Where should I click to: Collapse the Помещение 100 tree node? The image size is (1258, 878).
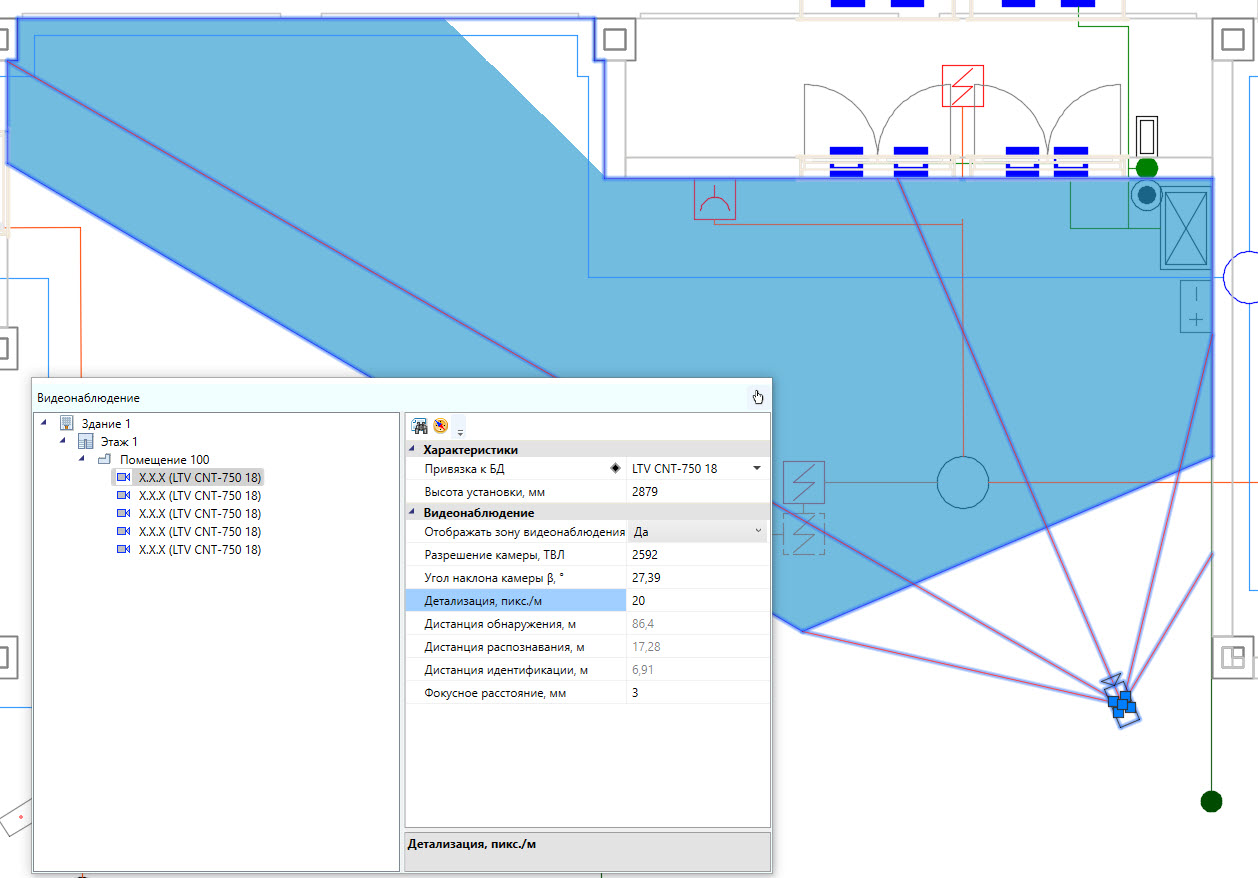pos(81,460)
